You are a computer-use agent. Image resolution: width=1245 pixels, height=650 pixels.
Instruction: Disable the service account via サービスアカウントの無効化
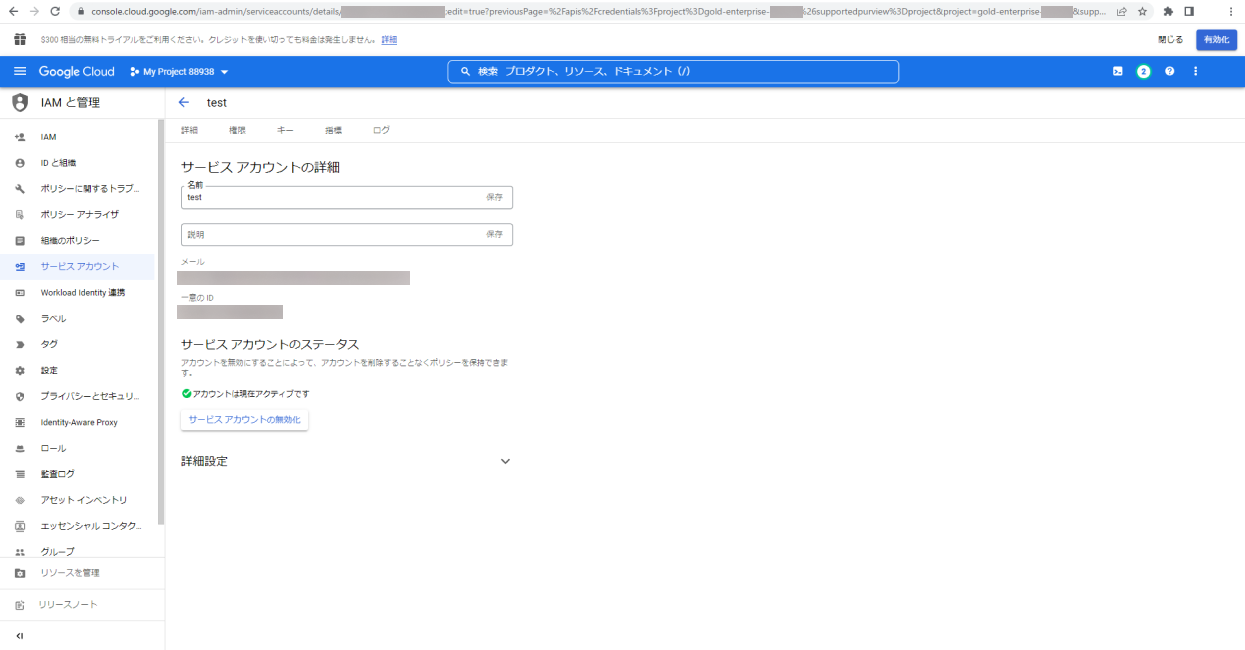tap(244, 419)
